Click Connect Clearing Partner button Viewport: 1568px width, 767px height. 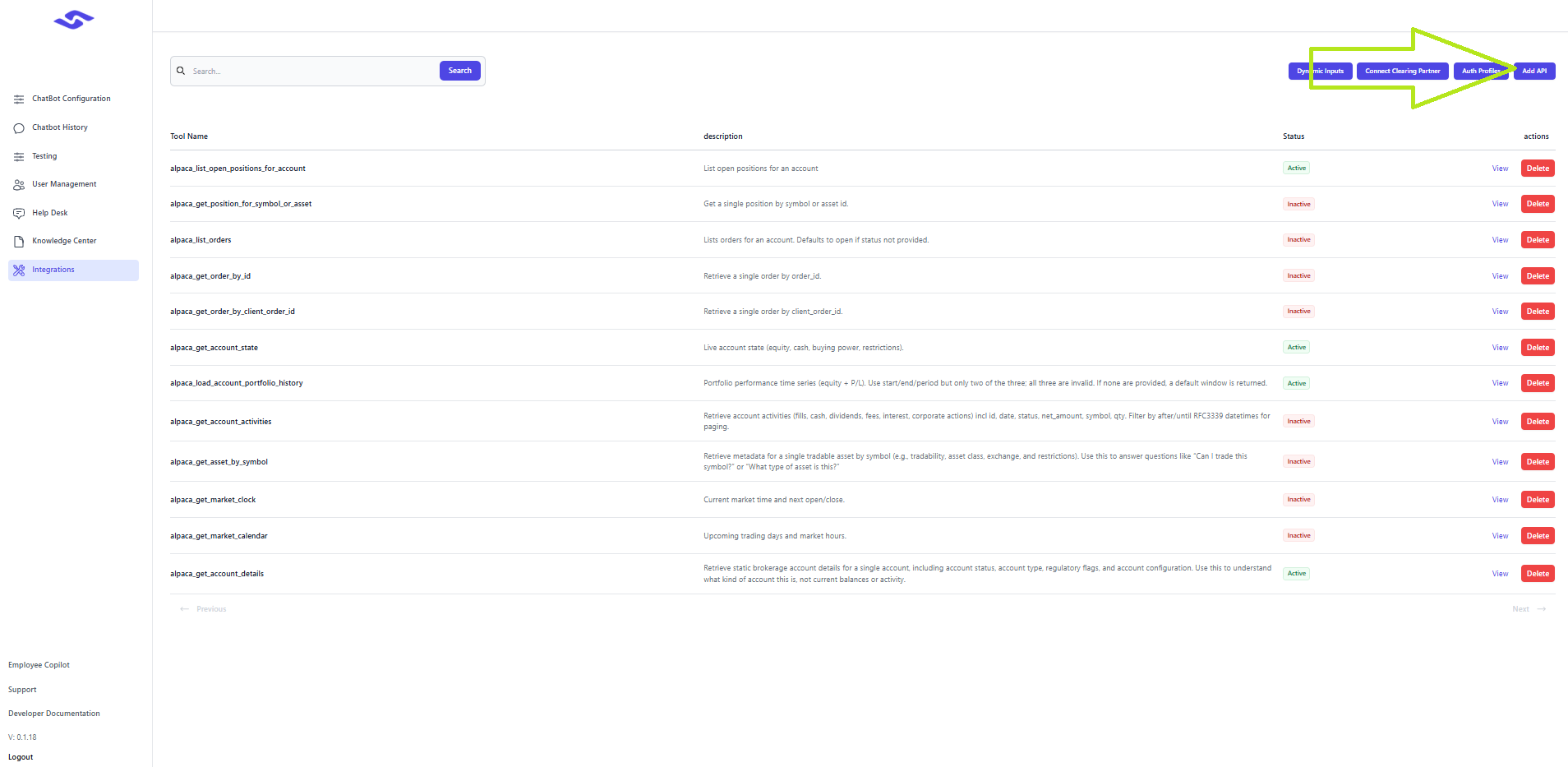[x=1402, y=72]
